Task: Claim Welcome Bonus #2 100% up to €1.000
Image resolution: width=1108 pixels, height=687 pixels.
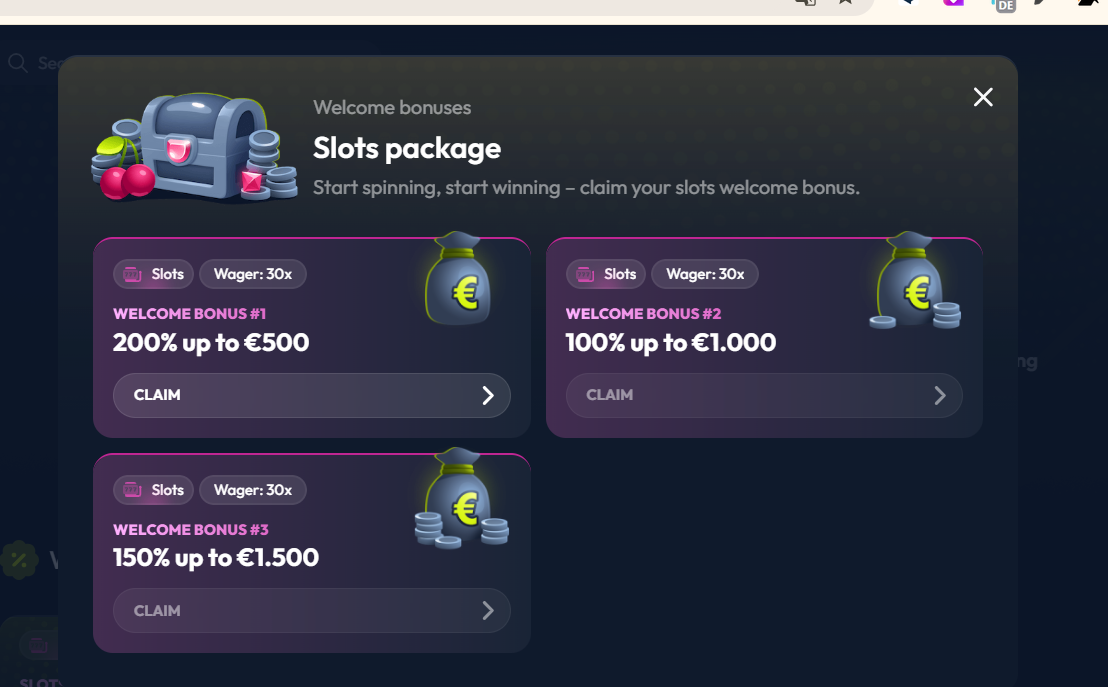Action: (764, 395)
